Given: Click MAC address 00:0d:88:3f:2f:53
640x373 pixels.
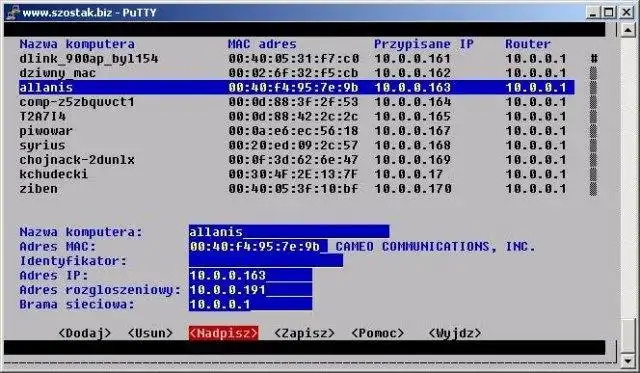Looking at the screenshot, I should click(x=293, y=102).
